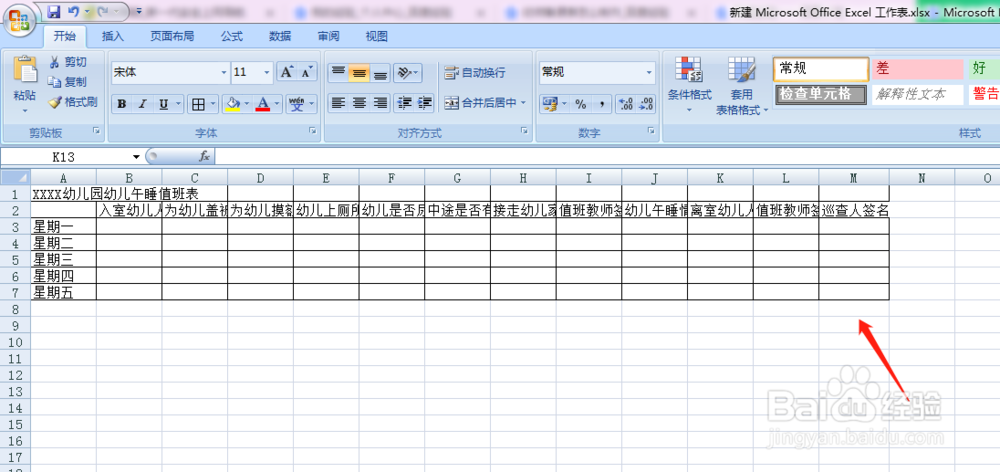Click the text orientation icon
The image size is (1000, 472).
coord(404,73)
